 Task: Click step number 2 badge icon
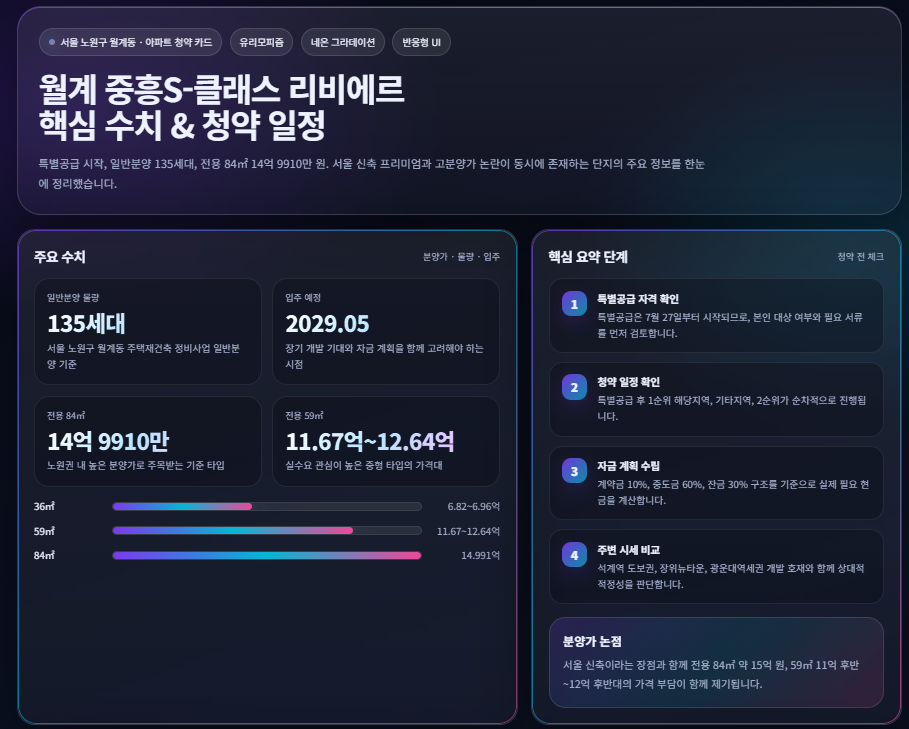pyautogui.click(x=574, y=387)
